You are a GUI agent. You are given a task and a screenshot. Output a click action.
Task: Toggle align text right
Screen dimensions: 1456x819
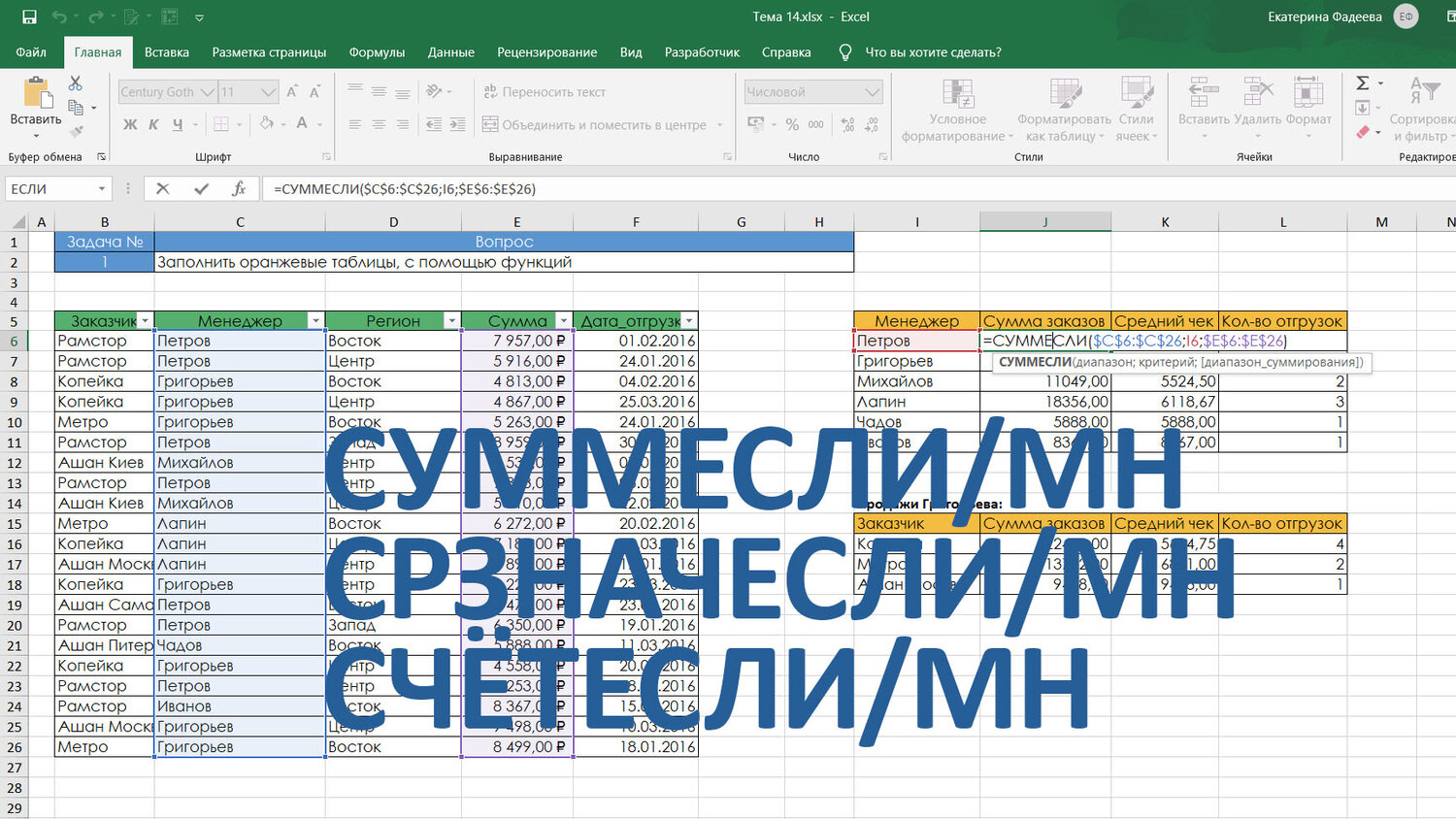click(x=402, y=124)
